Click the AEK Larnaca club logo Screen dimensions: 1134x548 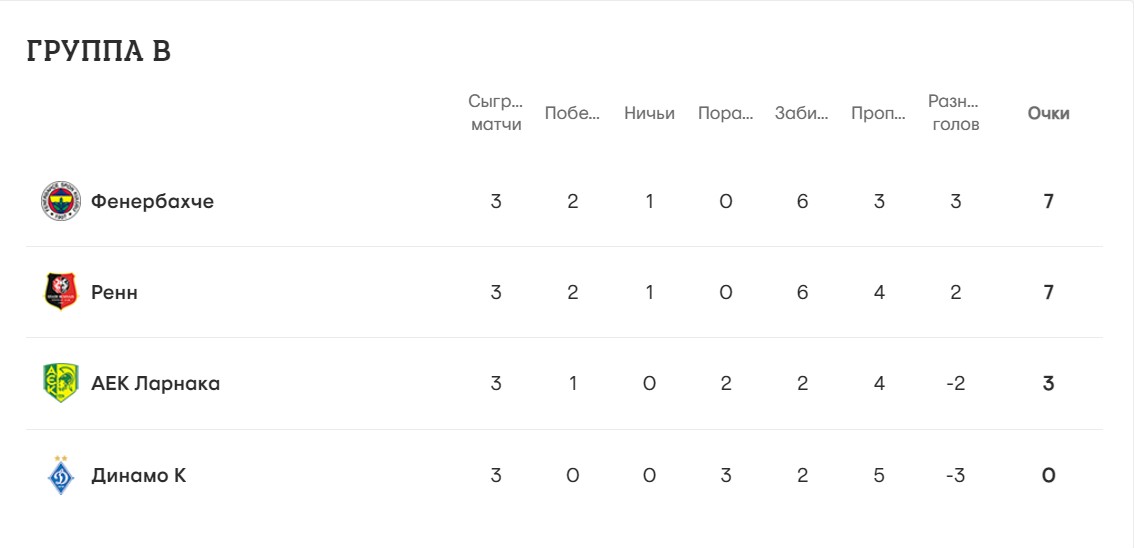pyautogui.click(x=60, y=383)
